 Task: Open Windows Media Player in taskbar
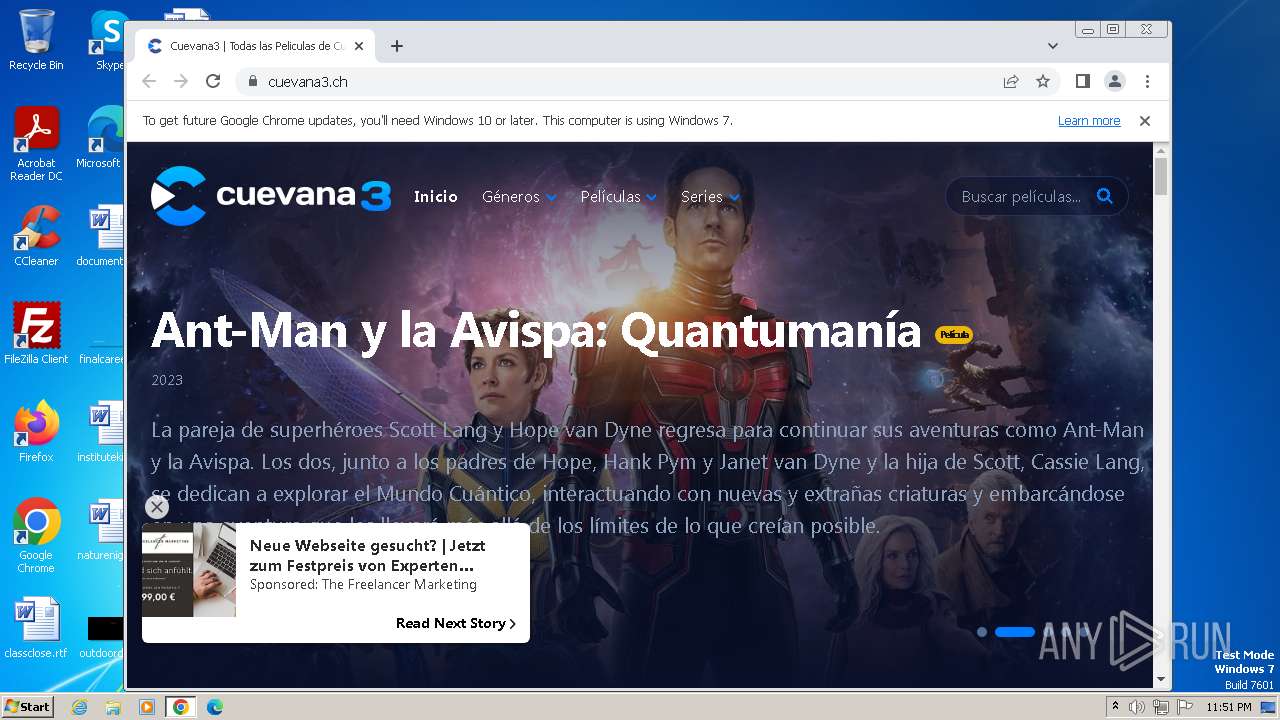click(147, 707)
